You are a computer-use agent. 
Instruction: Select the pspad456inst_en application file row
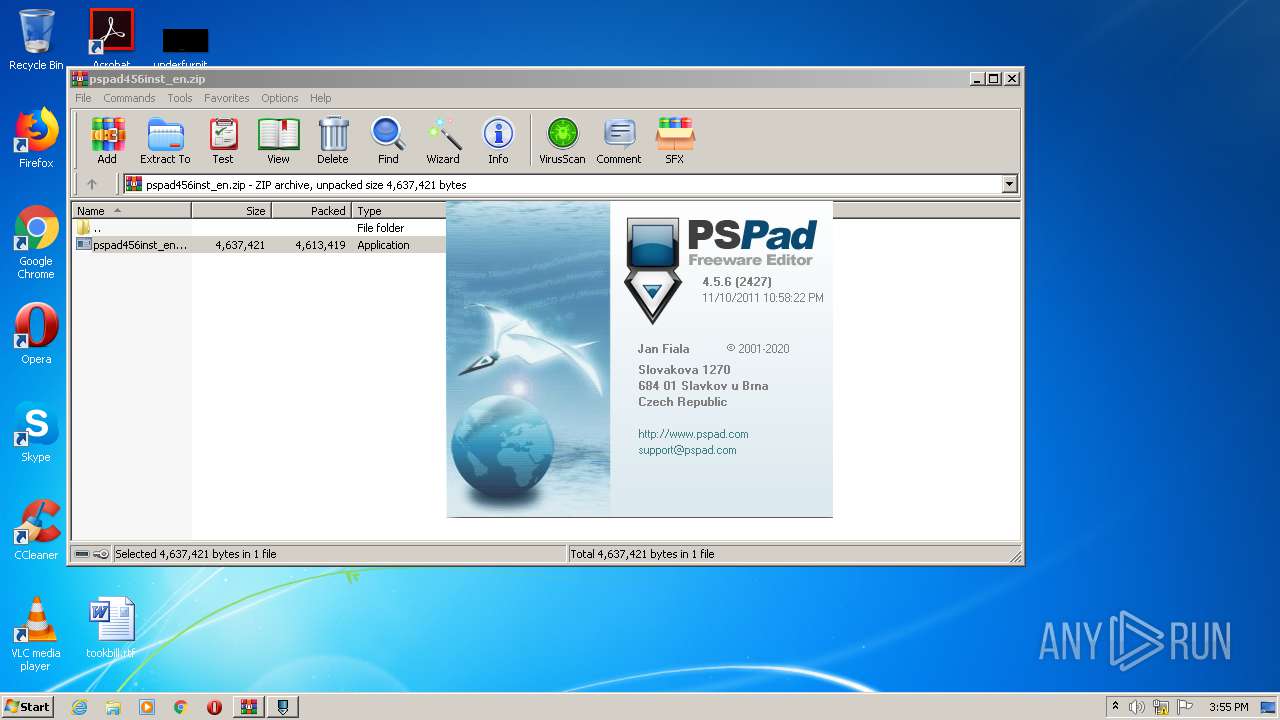pos(259,245)
